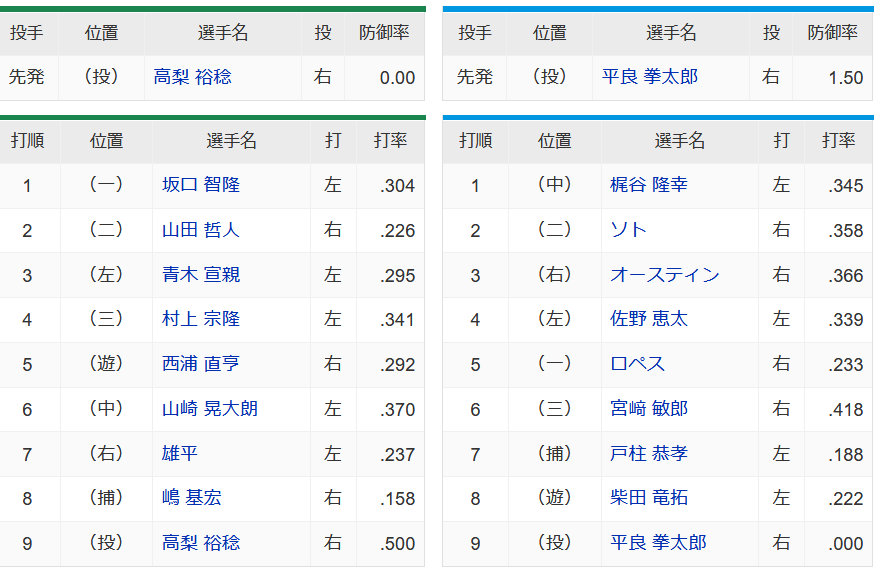Click leadoff batter 坂口 智隆 name
This screenshot has width=881, height=573.
(x=201, y=185)
